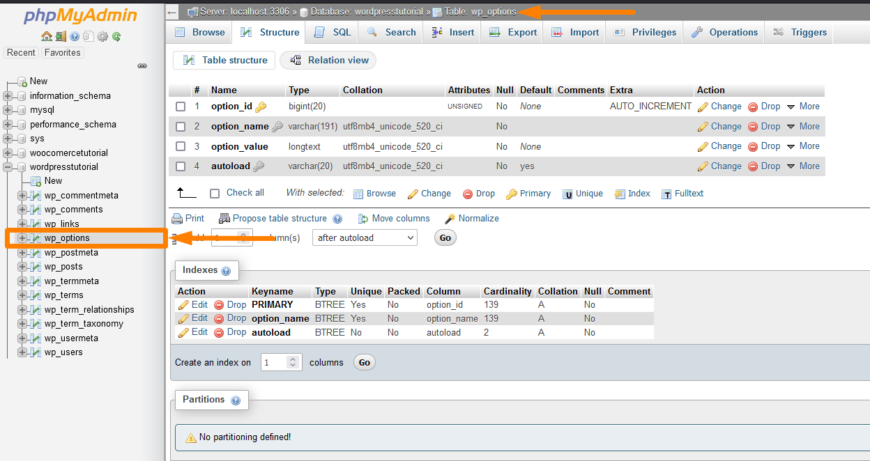Expand the information_schema database tree node

point(8,96)
